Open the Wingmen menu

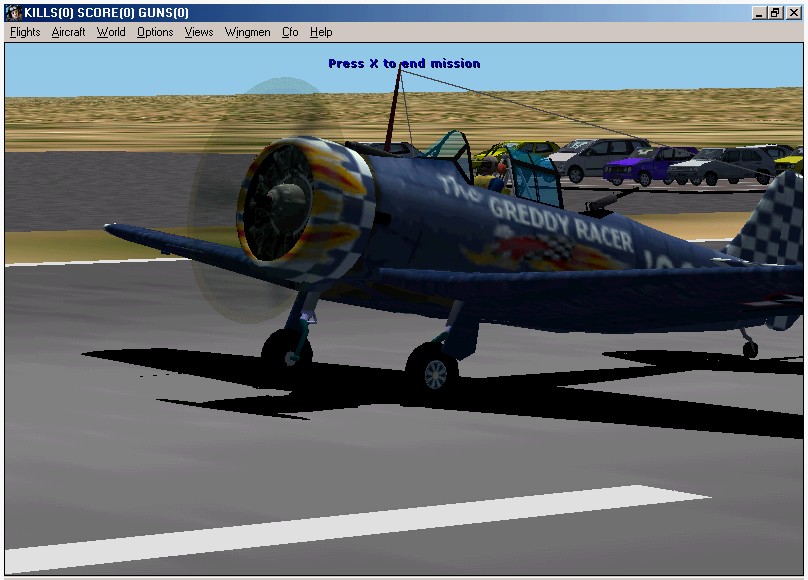247,32
